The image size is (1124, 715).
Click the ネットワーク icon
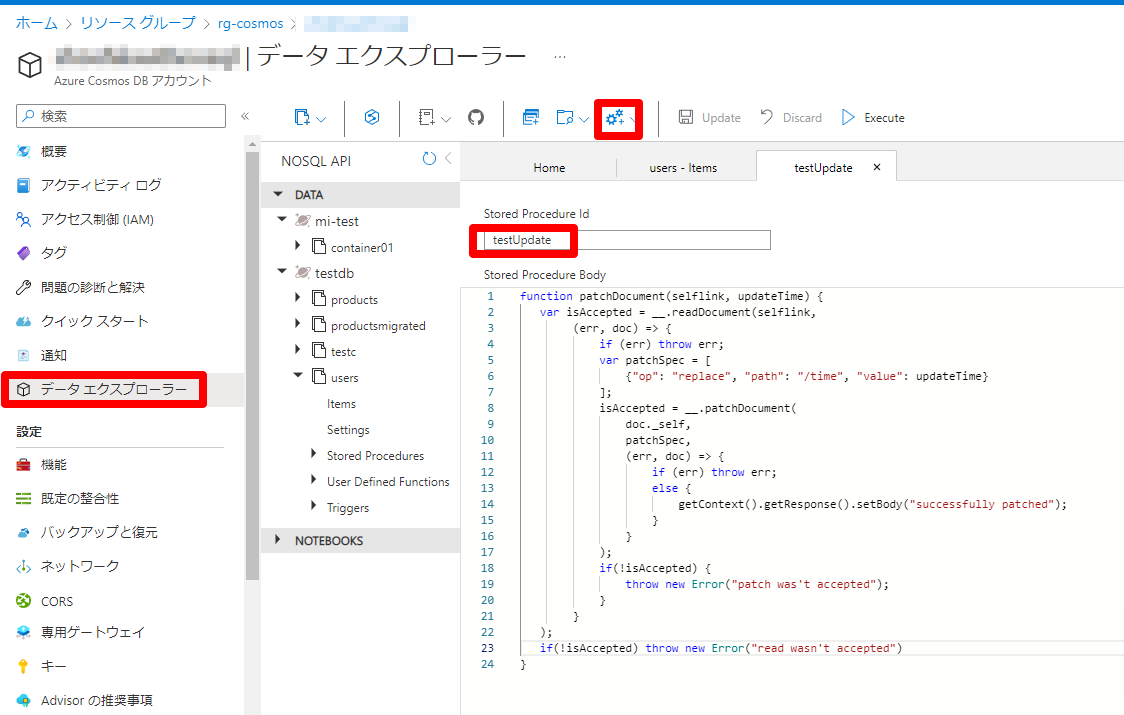pos(23,567)
